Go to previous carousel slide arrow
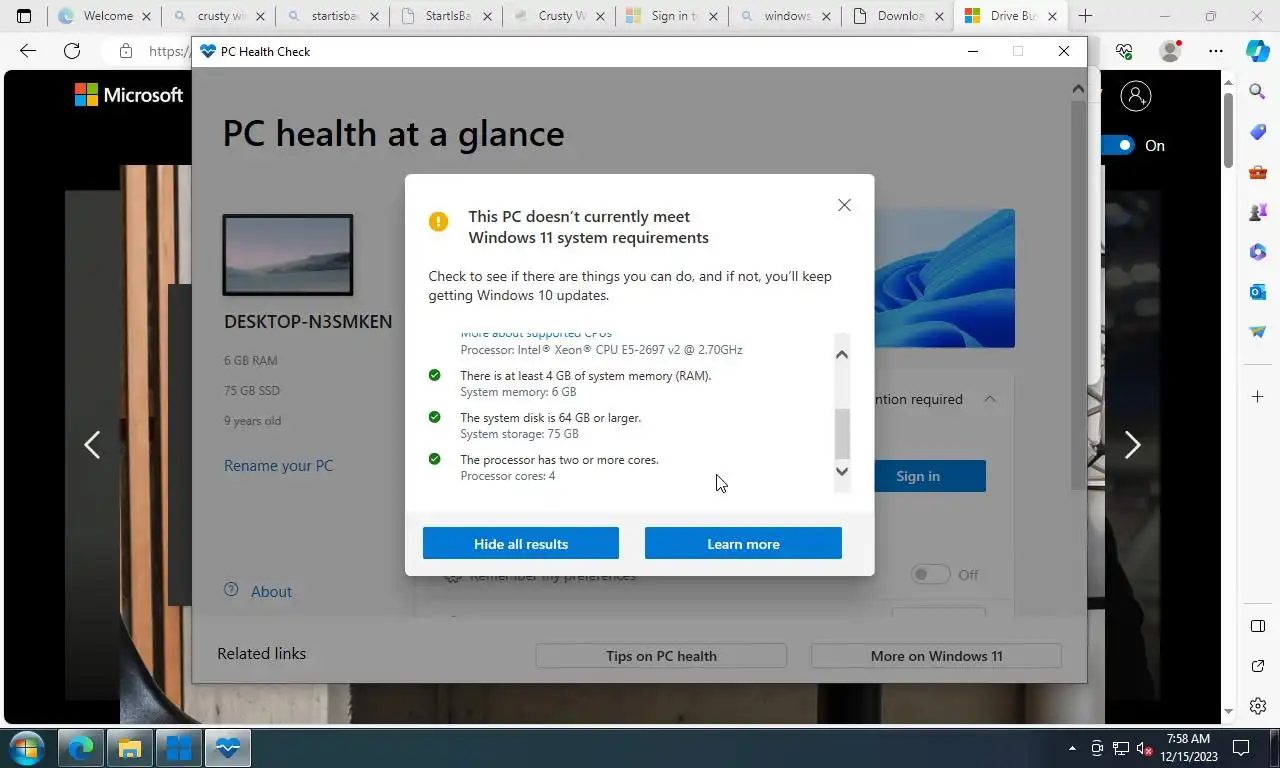The width and height of the screenshot is (1280, 768). [x=92, y=444]
